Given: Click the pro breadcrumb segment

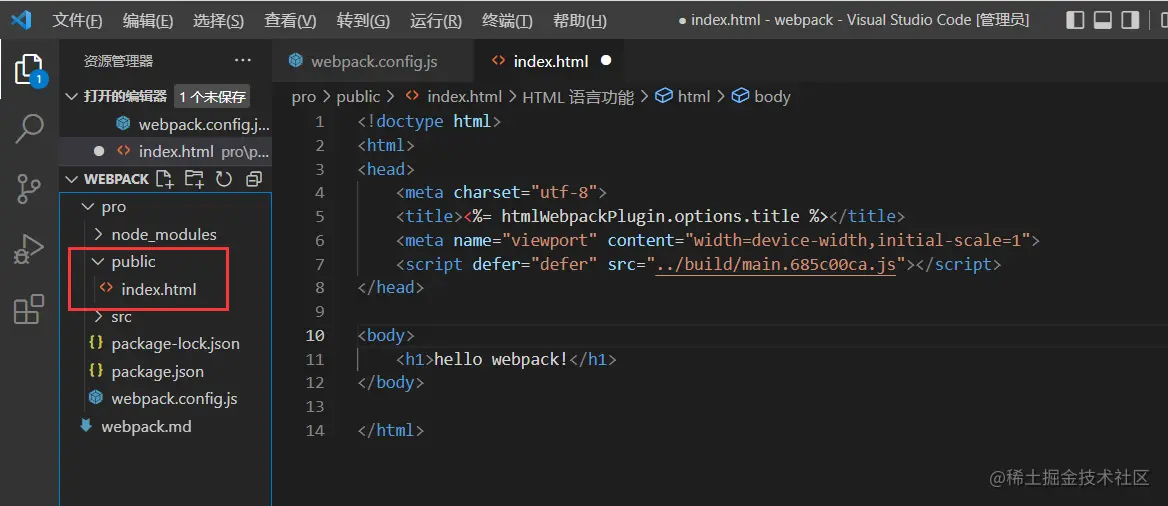Looking at the screenshot, I should click(x=304, y=96).
